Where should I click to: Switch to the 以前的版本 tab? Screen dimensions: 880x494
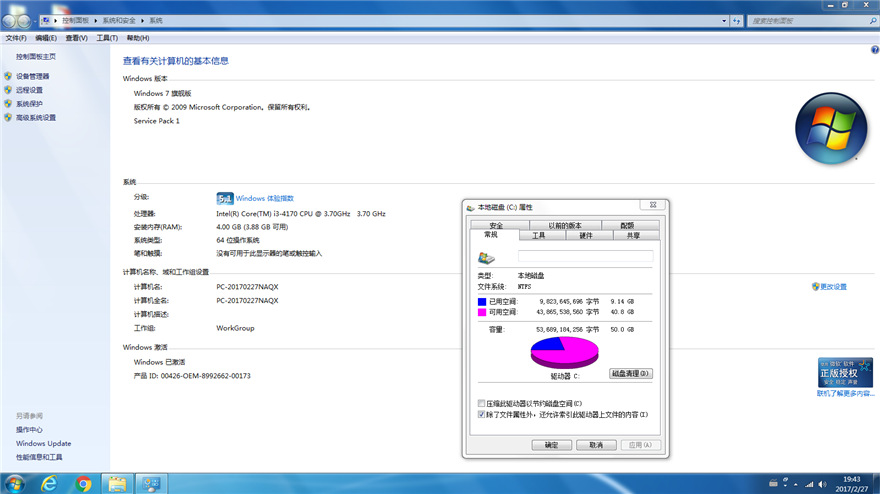tap(565, 226)
